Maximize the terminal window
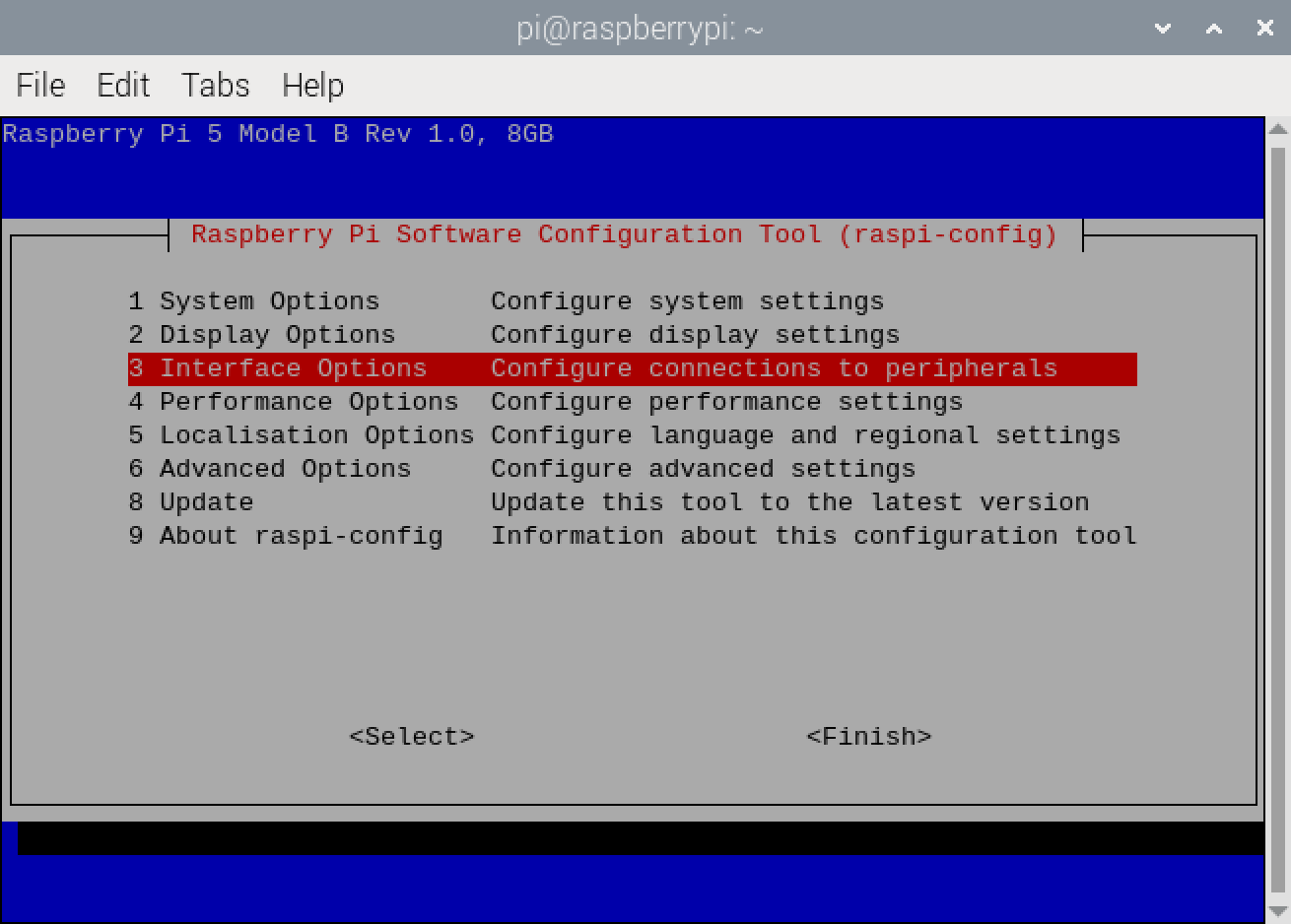 pyautogui.click(x=1214, y=29)
